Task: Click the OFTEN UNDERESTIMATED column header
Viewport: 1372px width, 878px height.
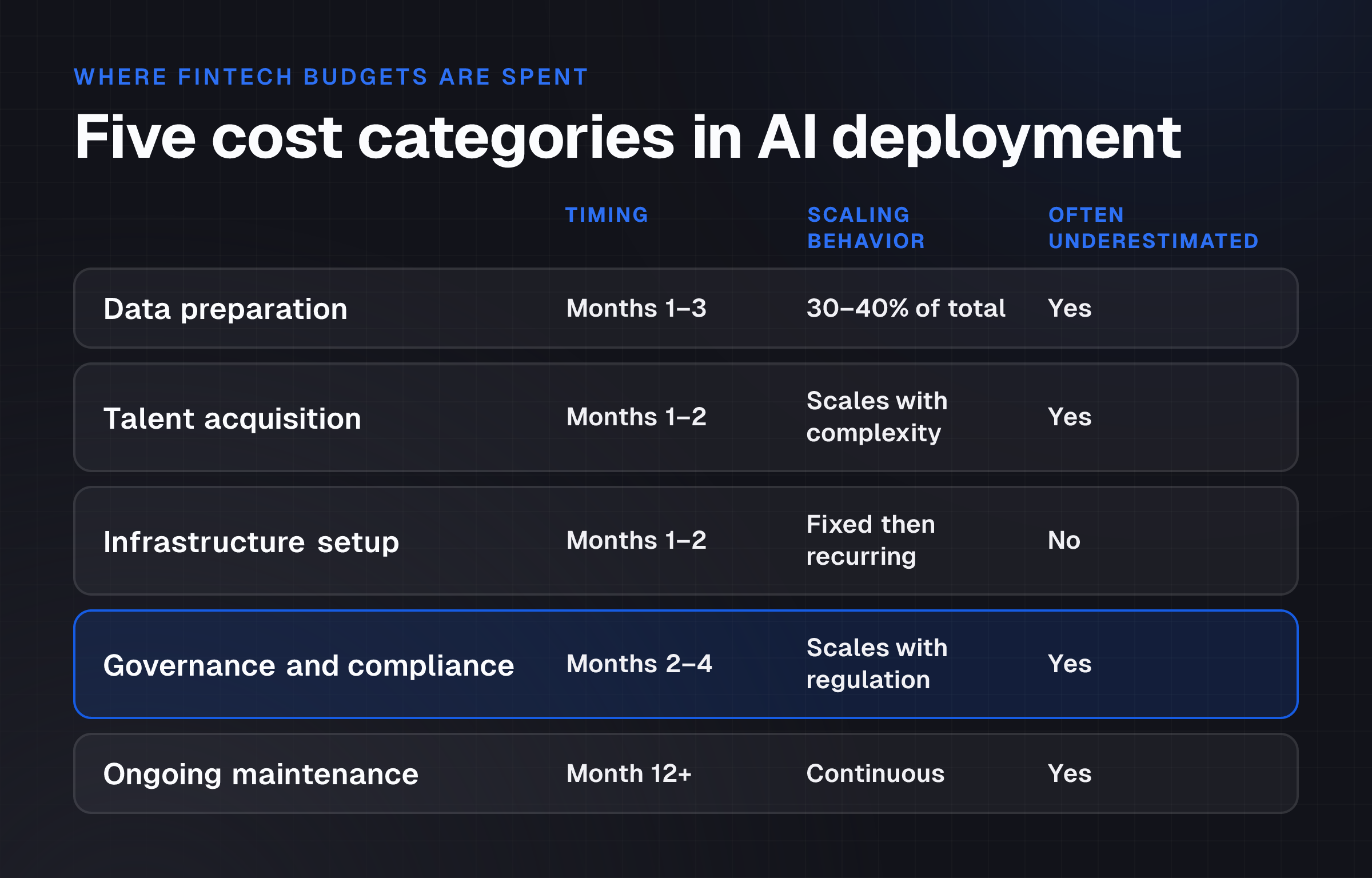Action: [1153, 228]
